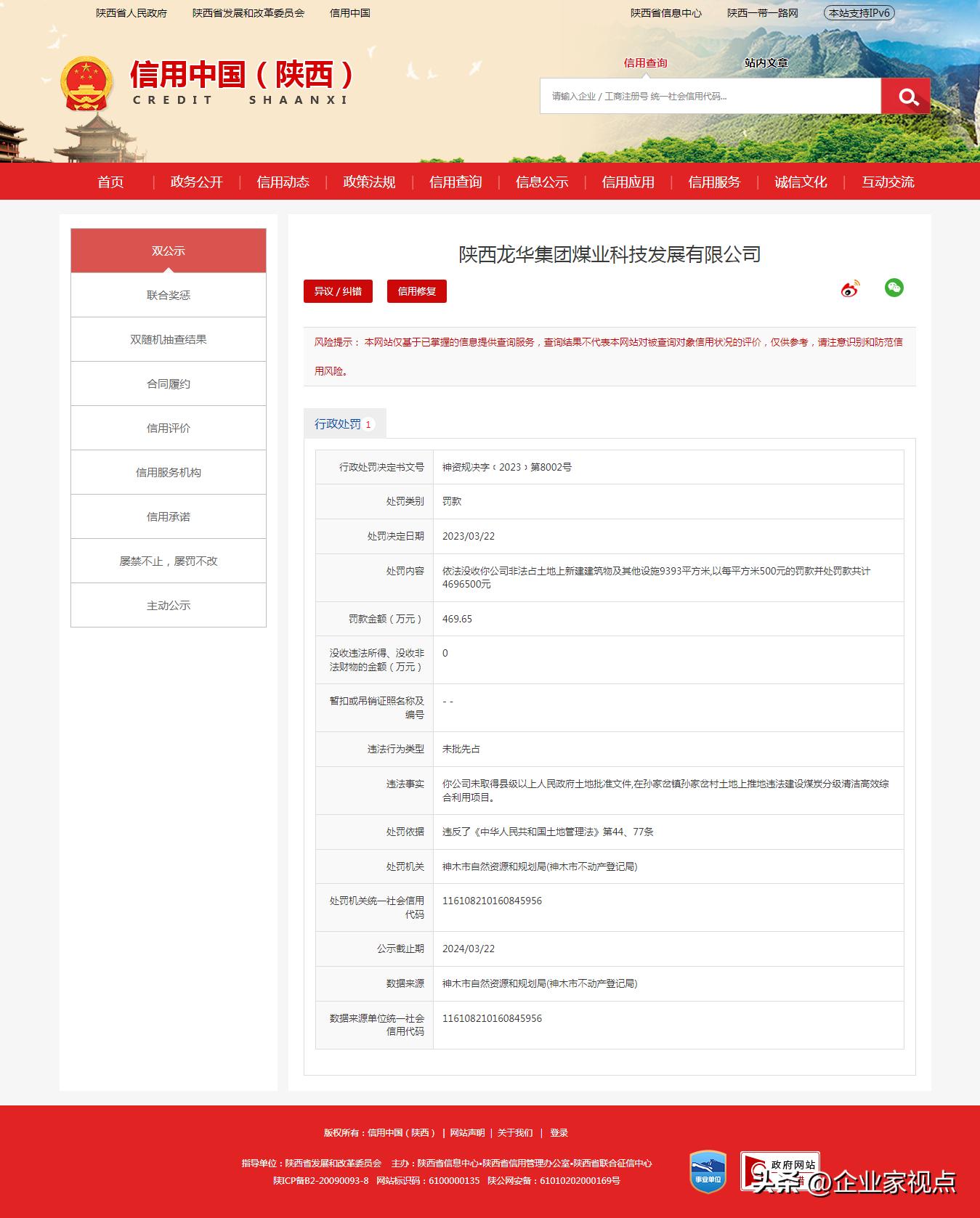The width and height of the screenshot is (980, 1218).
Task: Click the 违法事实 description text
Action: click(665, 790)
